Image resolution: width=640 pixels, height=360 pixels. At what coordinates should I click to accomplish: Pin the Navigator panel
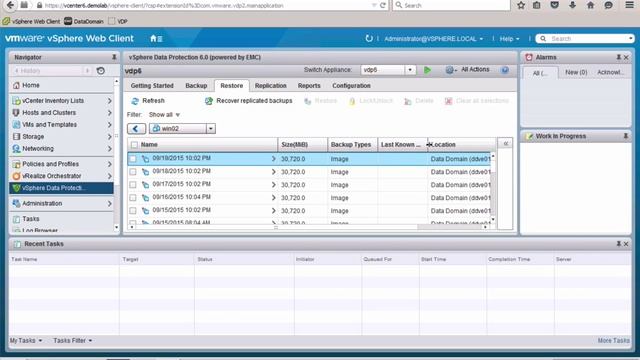coord(114,57)
